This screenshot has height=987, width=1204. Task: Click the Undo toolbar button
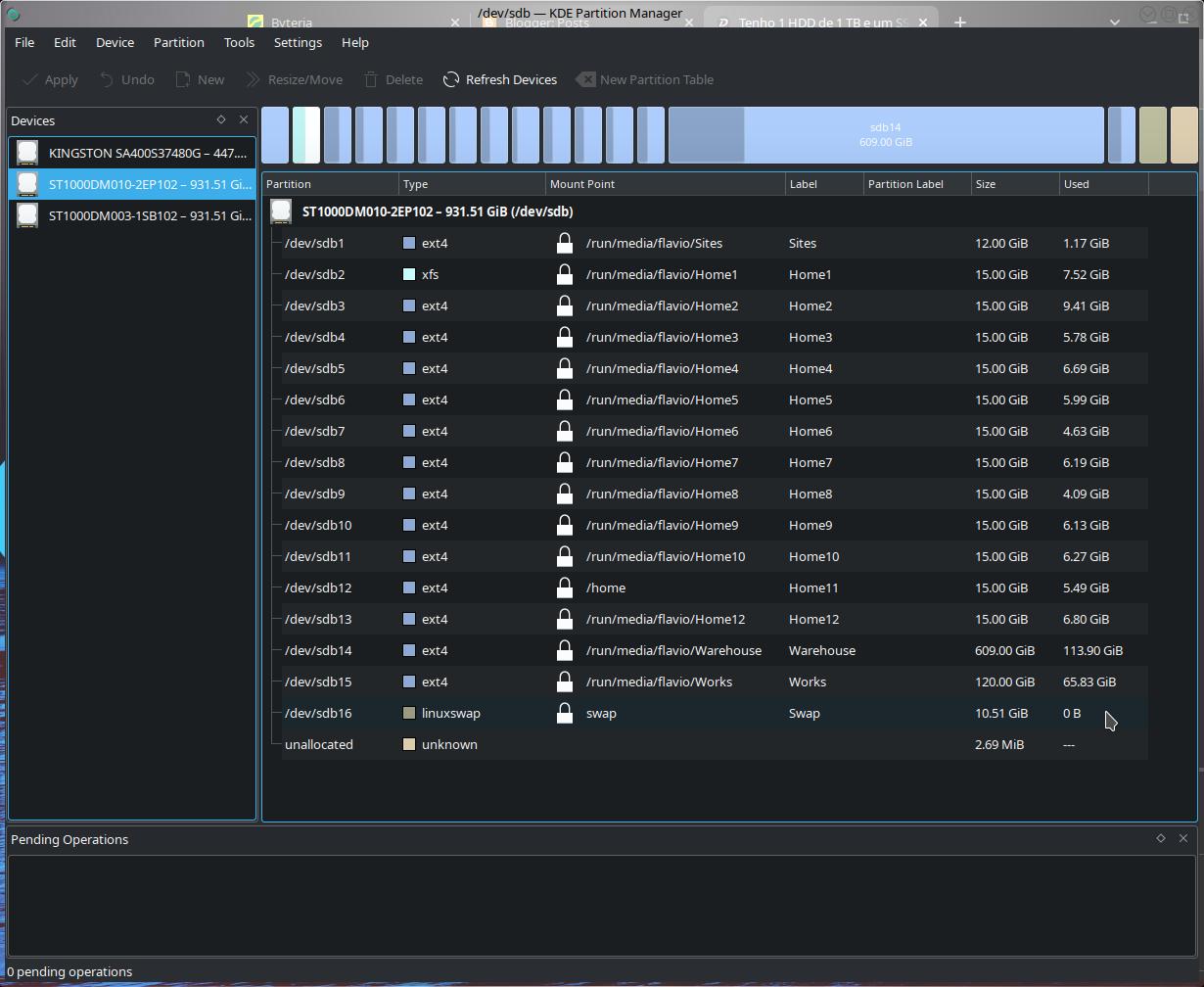(x=127, y=79)
